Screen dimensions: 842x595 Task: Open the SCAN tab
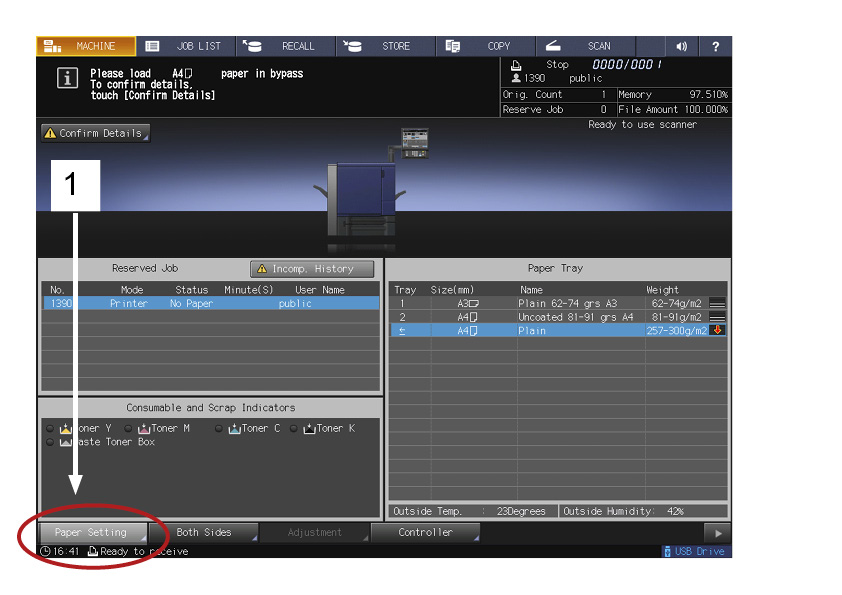[x=585, y=46]
